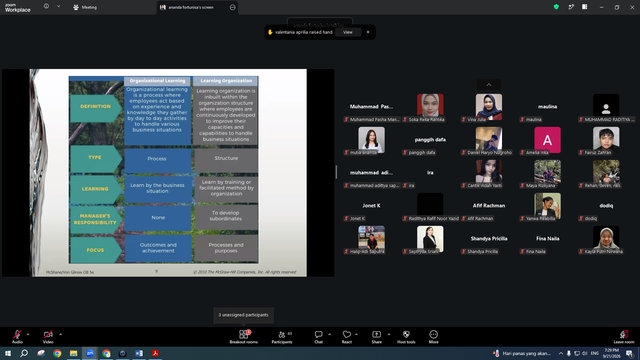
Task: Click the 'Jonet K' name tile
Action: [371, 205]
